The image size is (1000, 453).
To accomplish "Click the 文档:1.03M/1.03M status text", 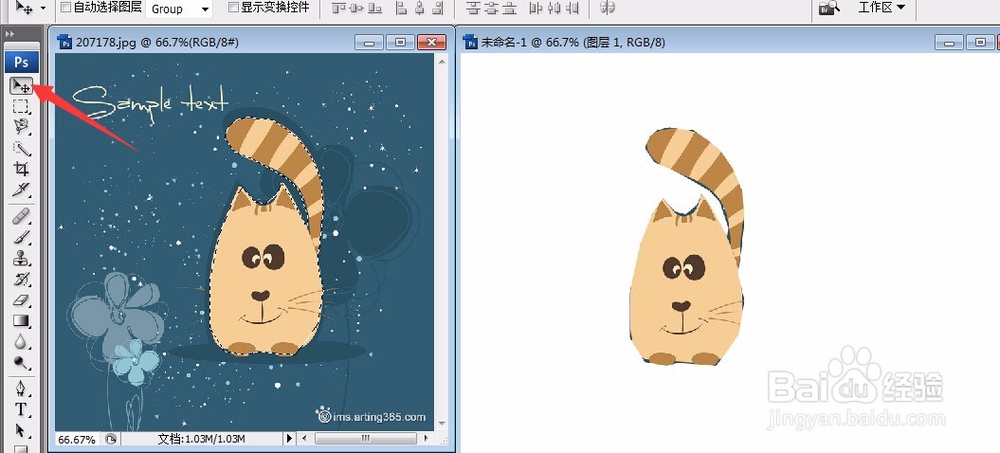I will click(x=201, y=439).
